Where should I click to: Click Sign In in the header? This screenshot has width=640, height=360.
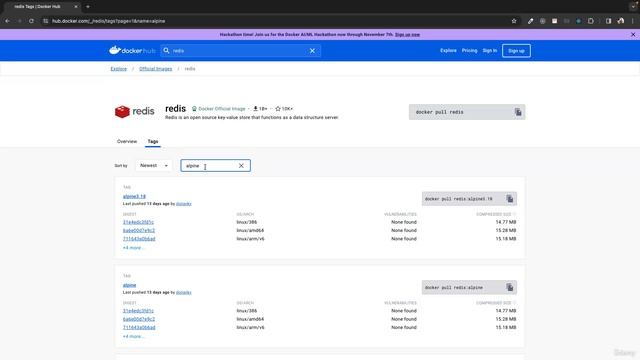tap(490, 51)
